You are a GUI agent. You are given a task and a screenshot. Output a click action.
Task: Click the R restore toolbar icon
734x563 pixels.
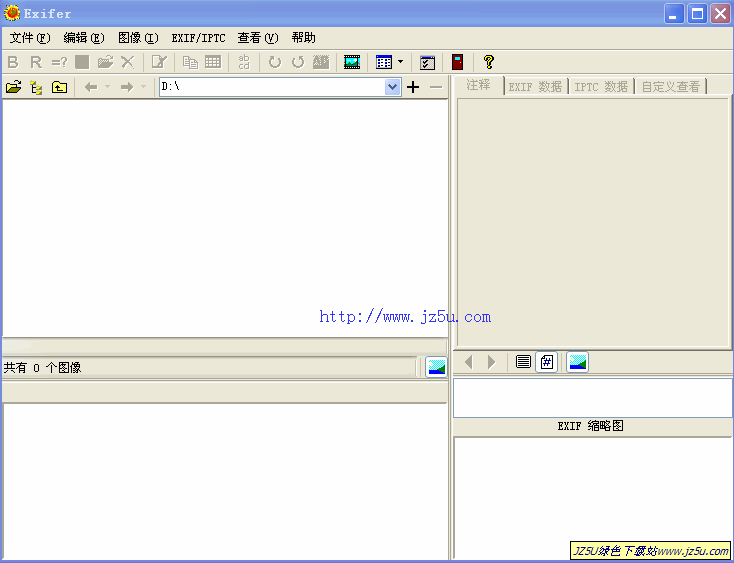pyautogui.click(x=36, y=62)
